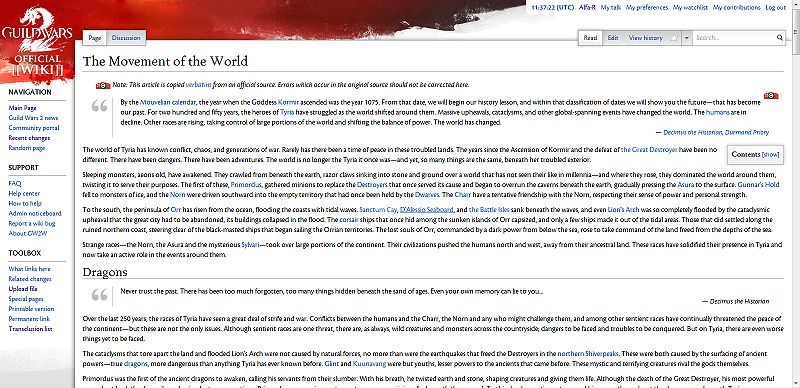Image resolution: width=800 pixels, height=388 pixels.
Task: Open Translation list link
Action: pyautogui.click(x=30, y=329)
